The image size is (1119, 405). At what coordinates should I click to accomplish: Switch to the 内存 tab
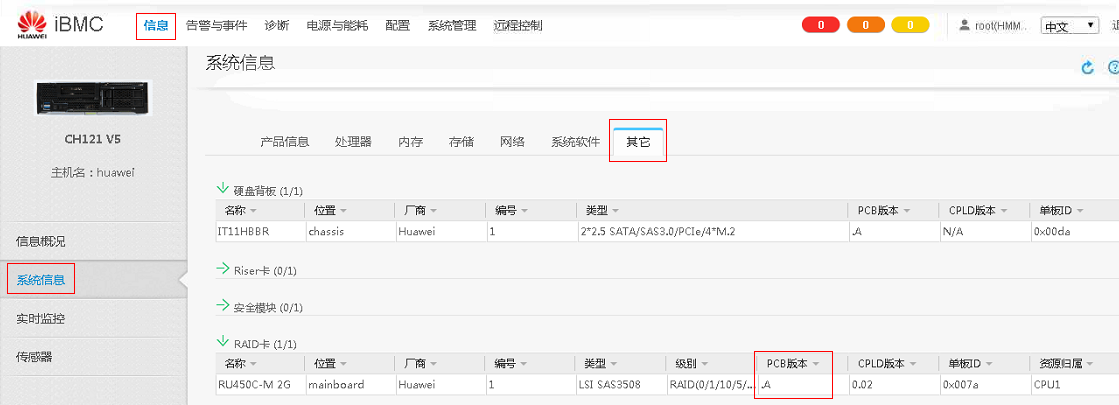[x=410, y=142]
